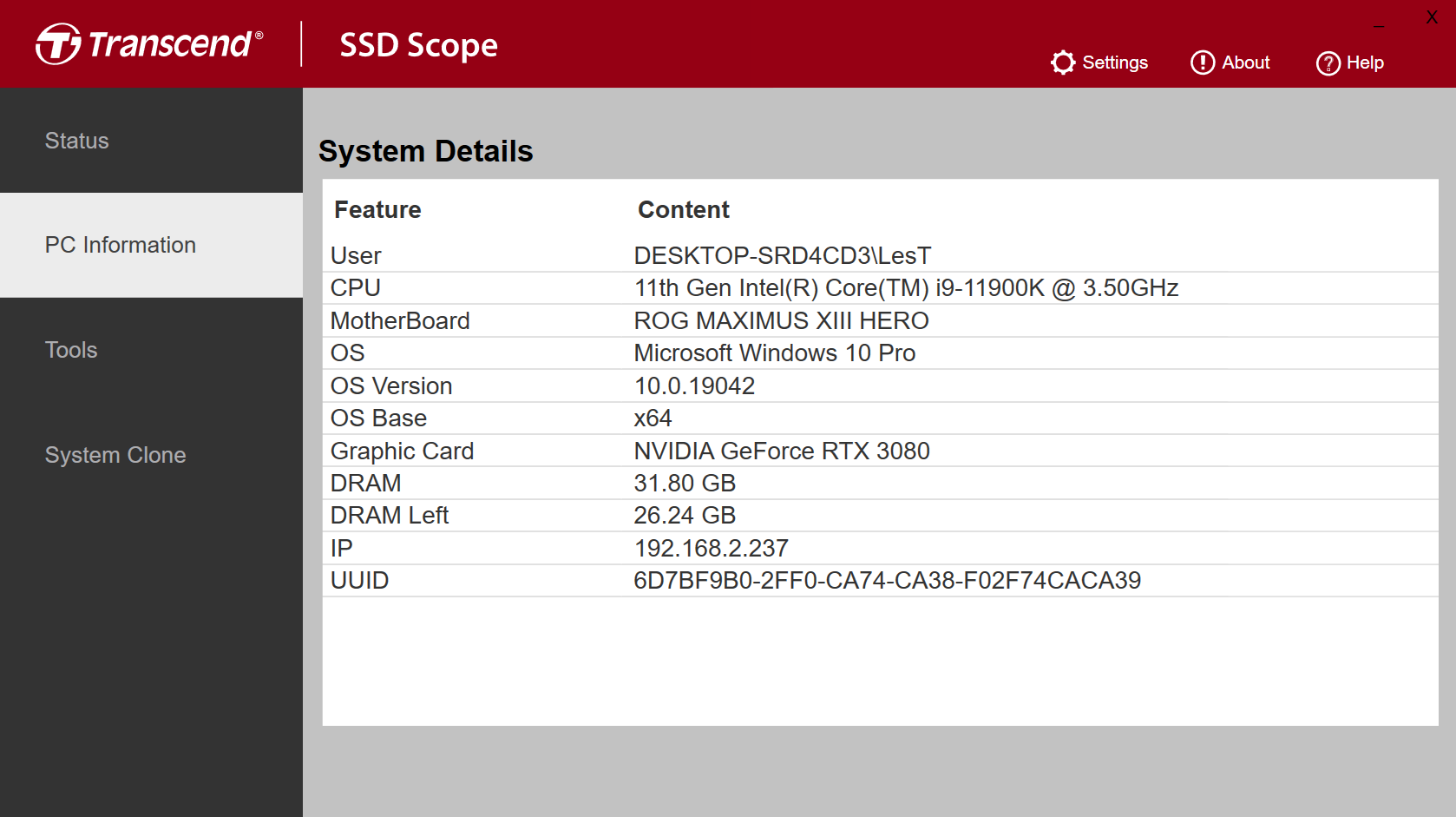This screenshot has width=1456, height=817.
Task: Click the Content column header
Action: (x=684, y=210)
